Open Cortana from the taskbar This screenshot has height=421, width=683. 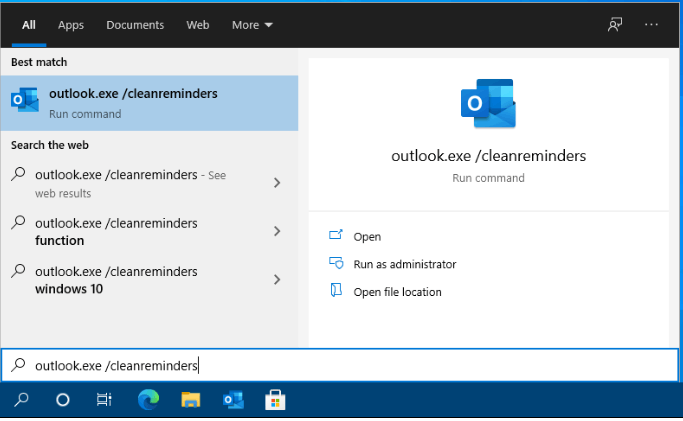click(63, 400)
